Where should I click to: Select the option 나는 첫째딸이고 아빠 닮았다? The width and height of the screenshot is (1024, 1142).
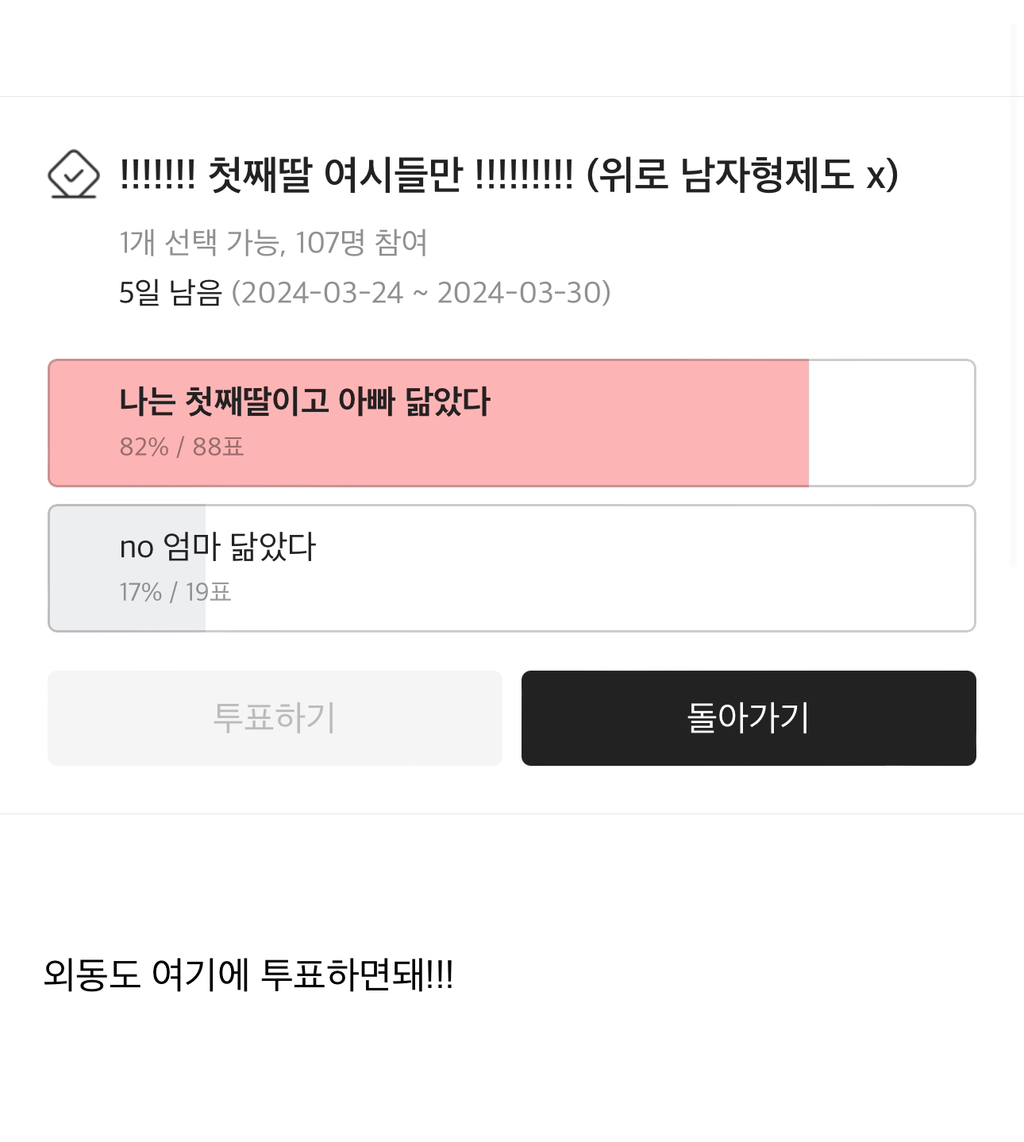(x=304, y=402)
